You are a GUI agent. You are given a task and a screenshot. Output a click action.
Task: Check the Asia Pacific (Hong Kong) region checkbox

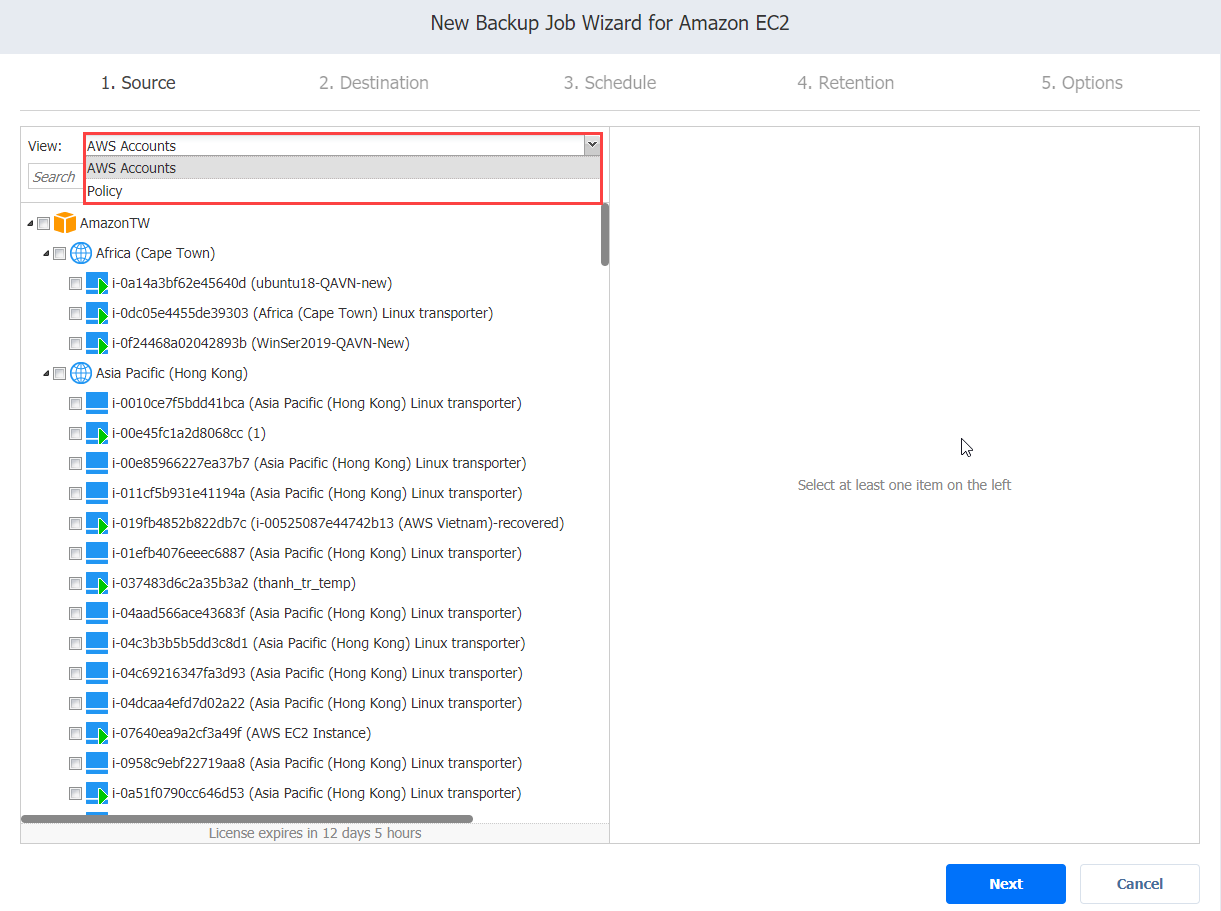pos(60,374)
